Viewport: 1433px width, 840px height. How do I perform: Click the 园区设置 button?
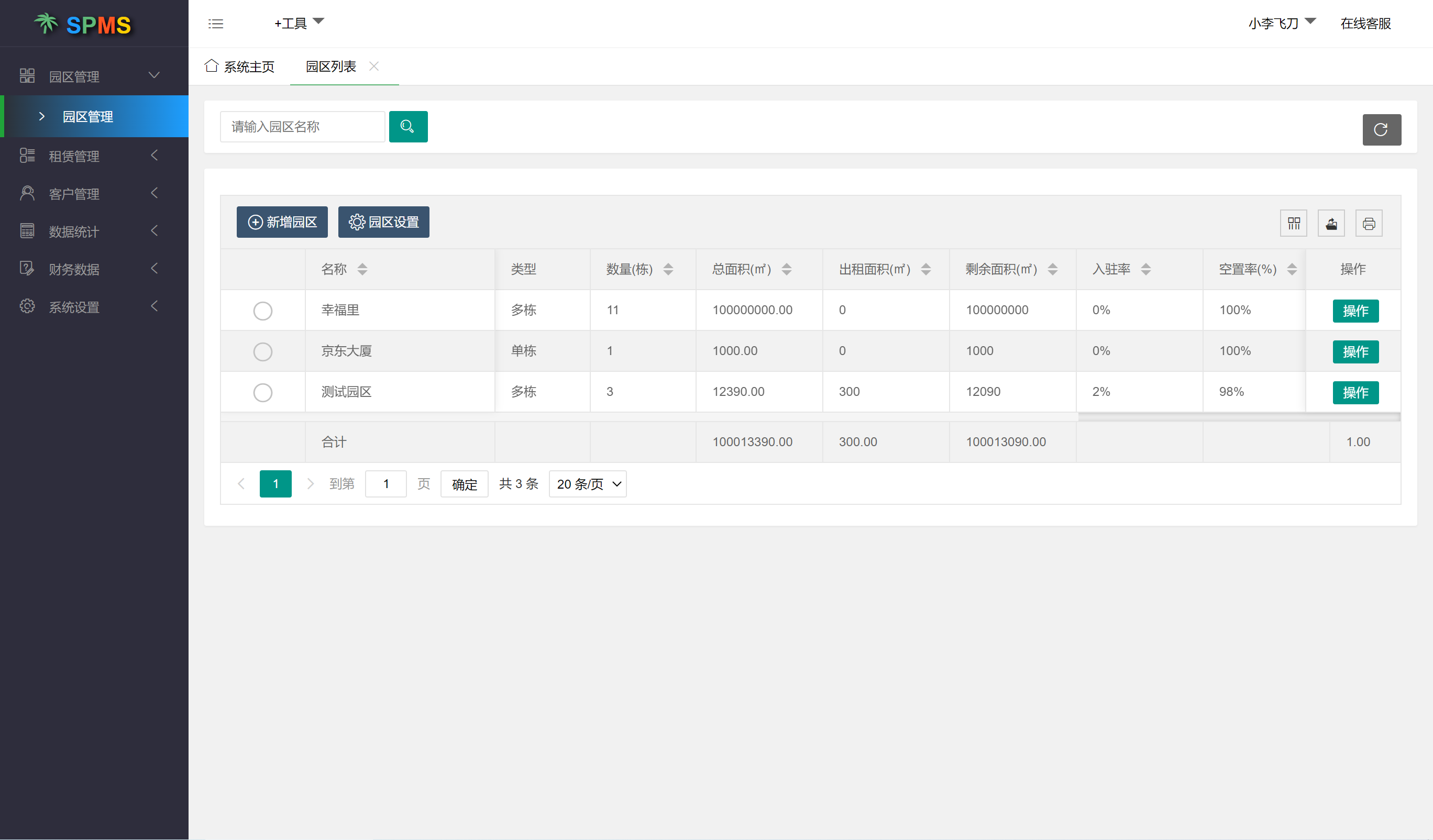pyautogui.click(x=384, y=222)
